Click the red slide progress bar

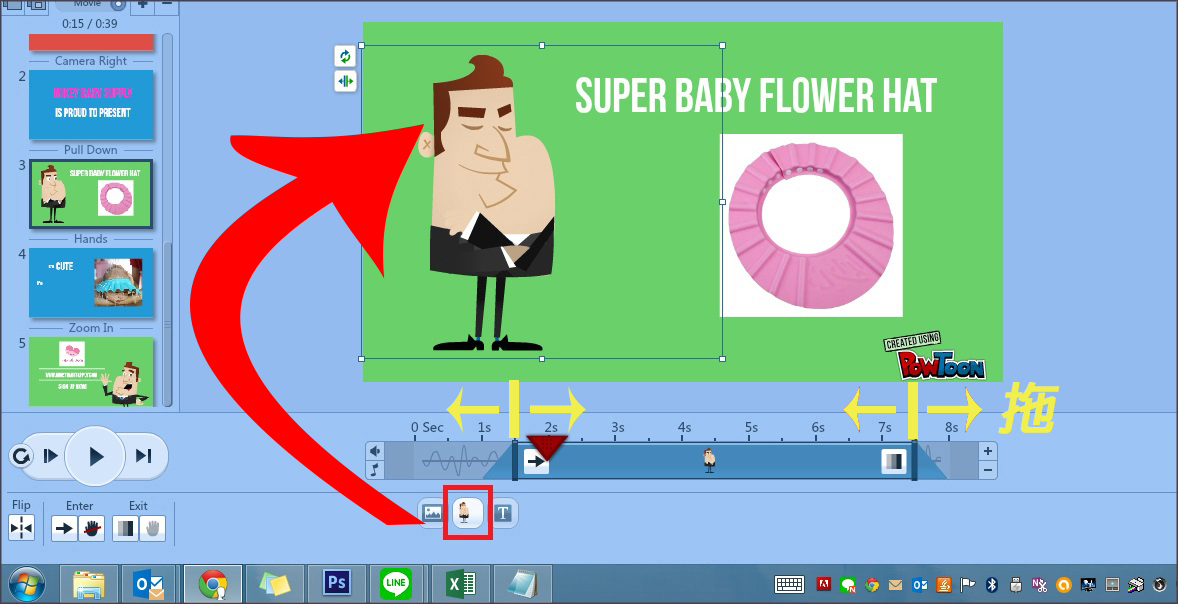point(91,42)
